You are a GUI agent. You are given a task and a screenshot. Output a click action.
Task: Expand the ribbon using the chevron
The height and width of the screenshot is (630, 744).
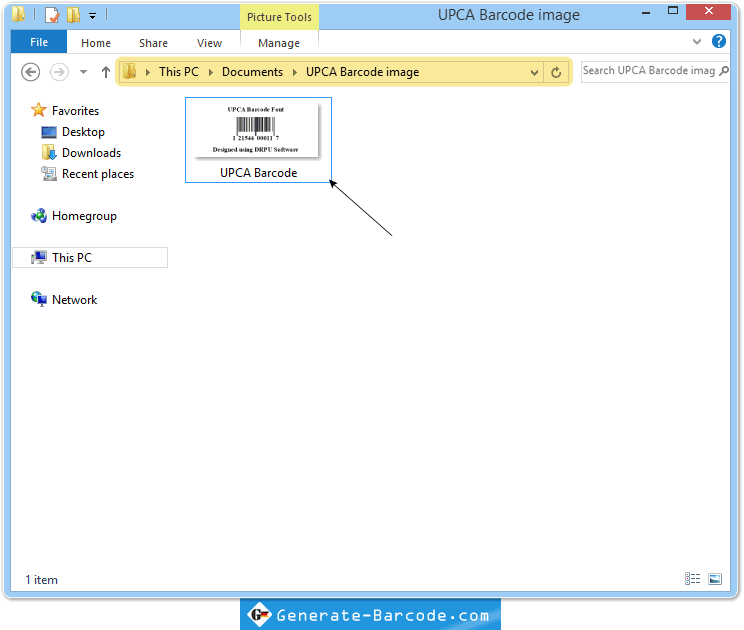[x=697, y=42]
